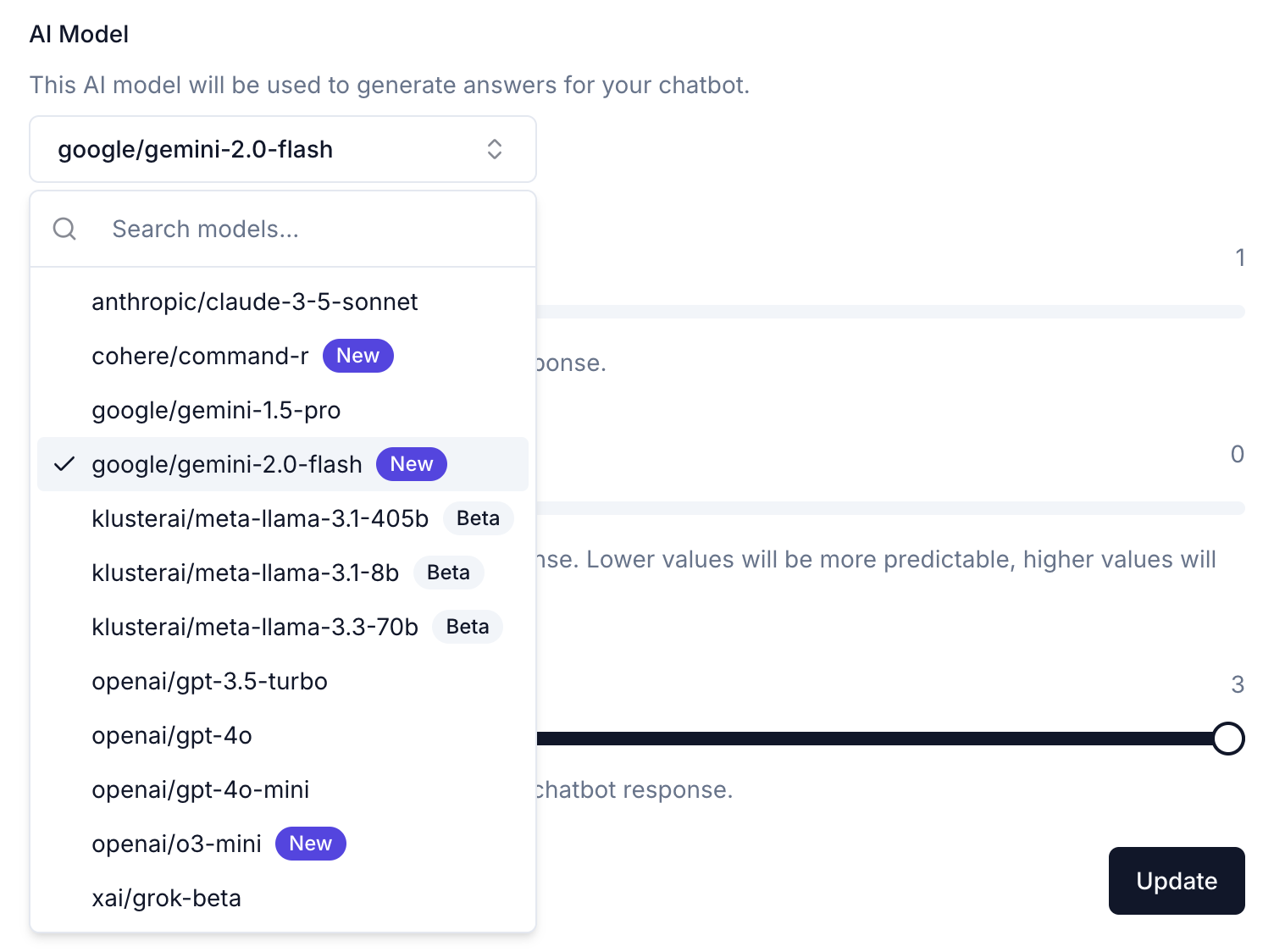
Task: Select klusterai/meta-llama-3.1-8b model
Action: (x=245, y=573)
